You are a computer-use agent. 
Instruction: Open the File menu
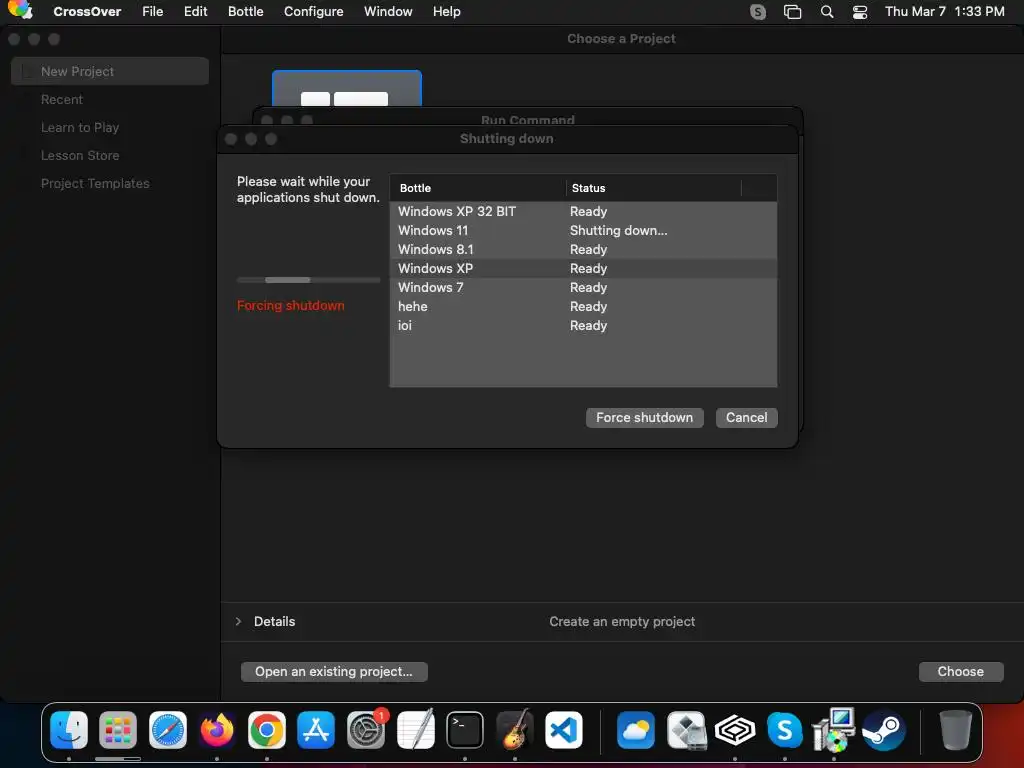[153, 12]
